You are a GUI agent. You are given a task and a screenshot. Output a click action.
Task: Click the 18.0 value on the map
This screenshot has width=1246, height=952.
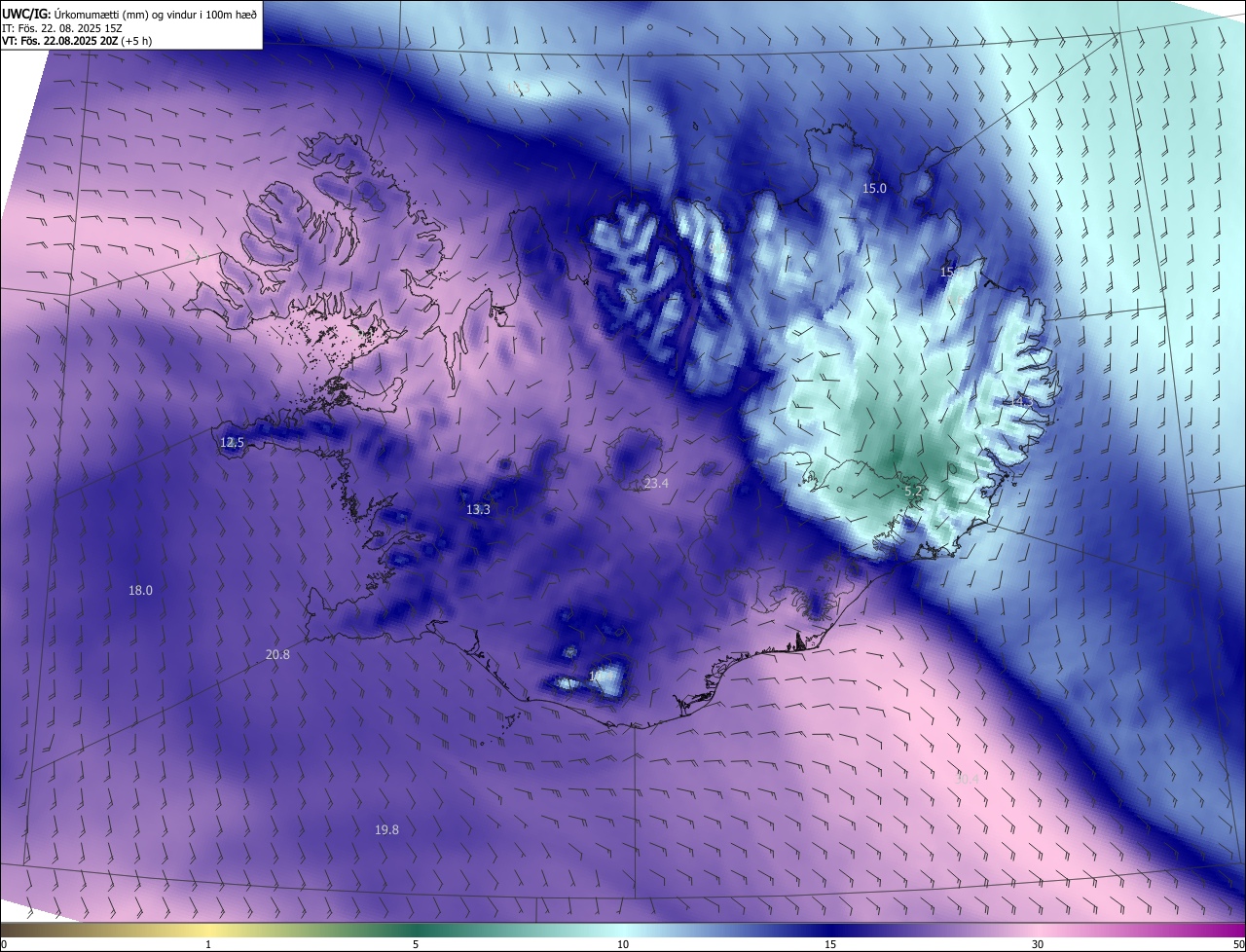pyautogui.click(x=141, y=590)
